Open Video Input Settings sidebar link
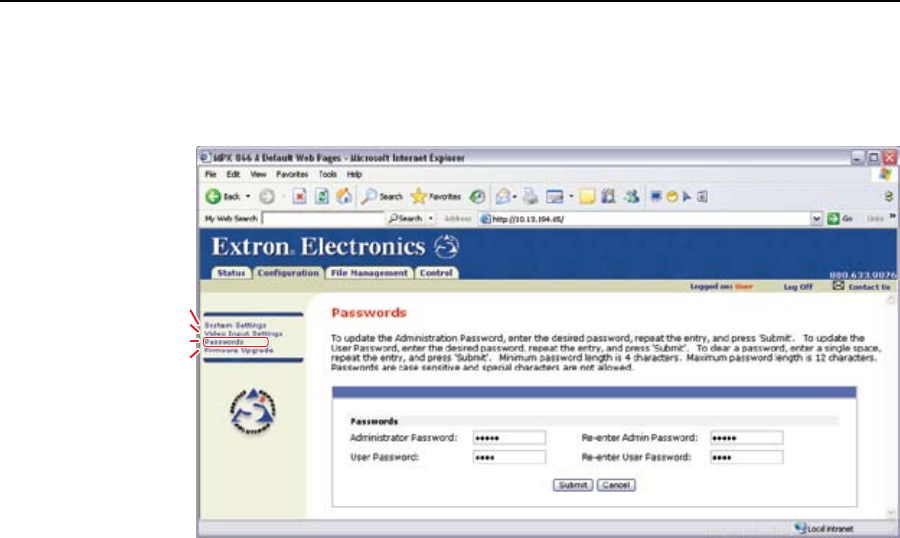900x538 pixels. click(243, 334)
